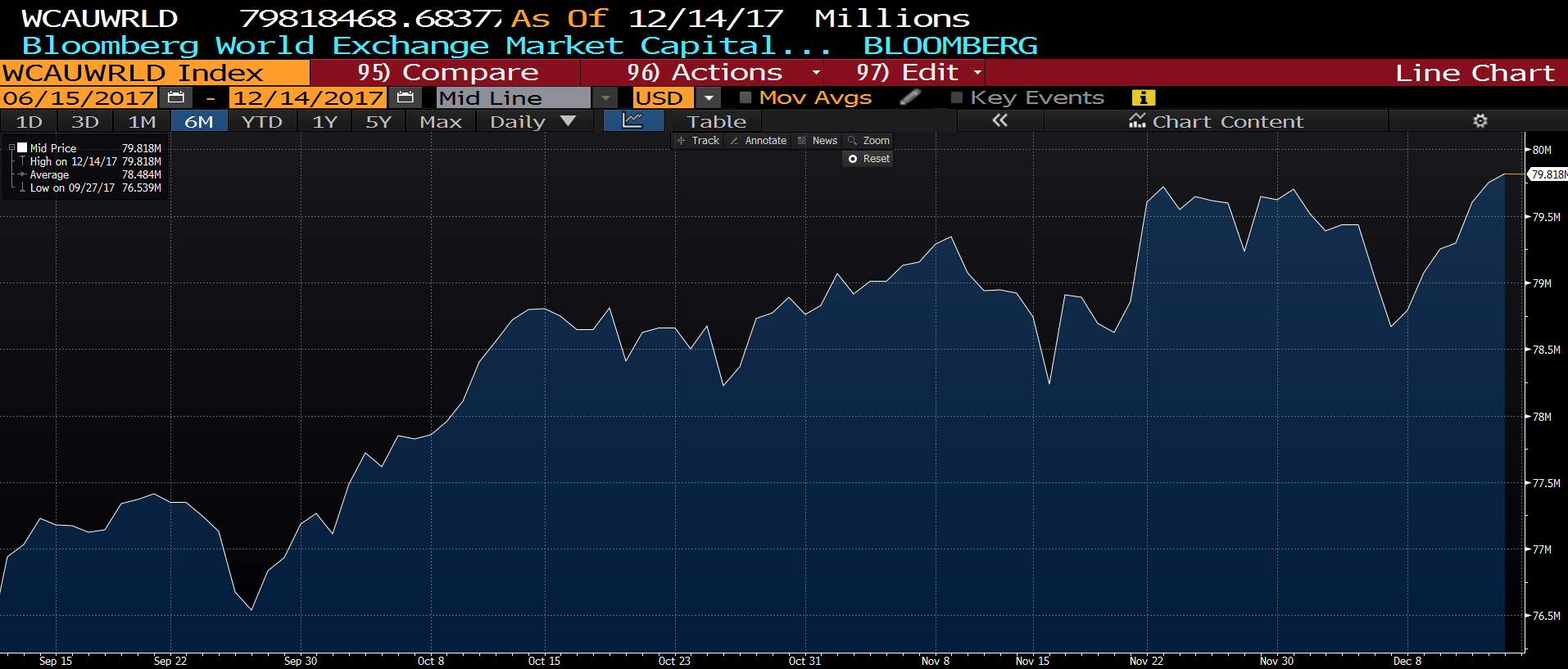Open the Mid Line dropdown arrow
Viewport: 1568px width, 669px height.
(x=605, y=97)
